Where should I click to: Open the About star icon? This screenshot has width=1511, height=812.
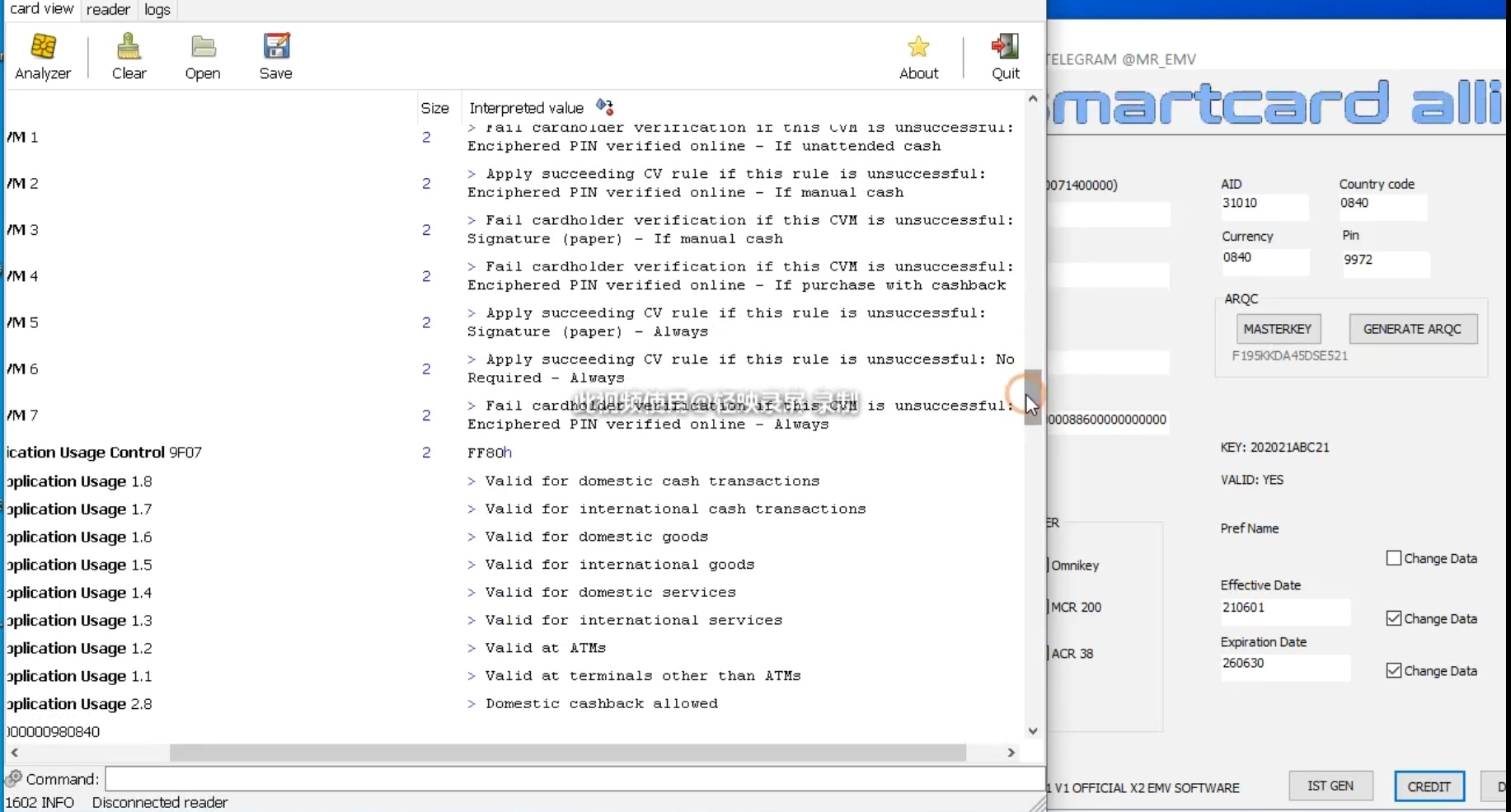point(918,48)
